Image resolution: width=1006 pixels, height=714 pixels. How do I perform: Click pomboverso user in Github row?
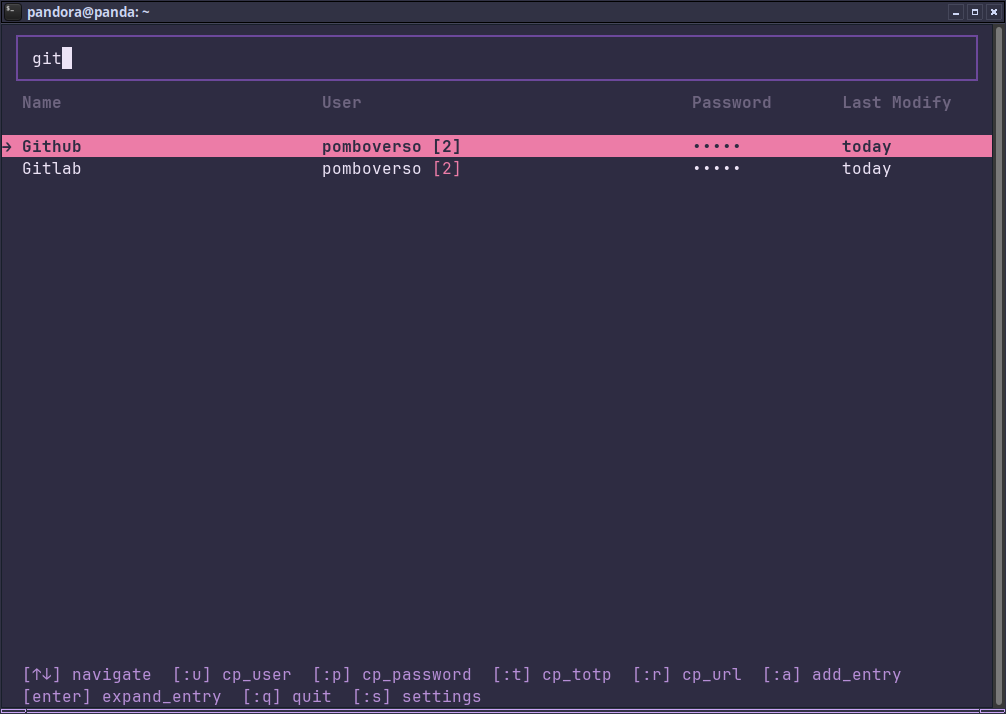click(x=371, y=147)
